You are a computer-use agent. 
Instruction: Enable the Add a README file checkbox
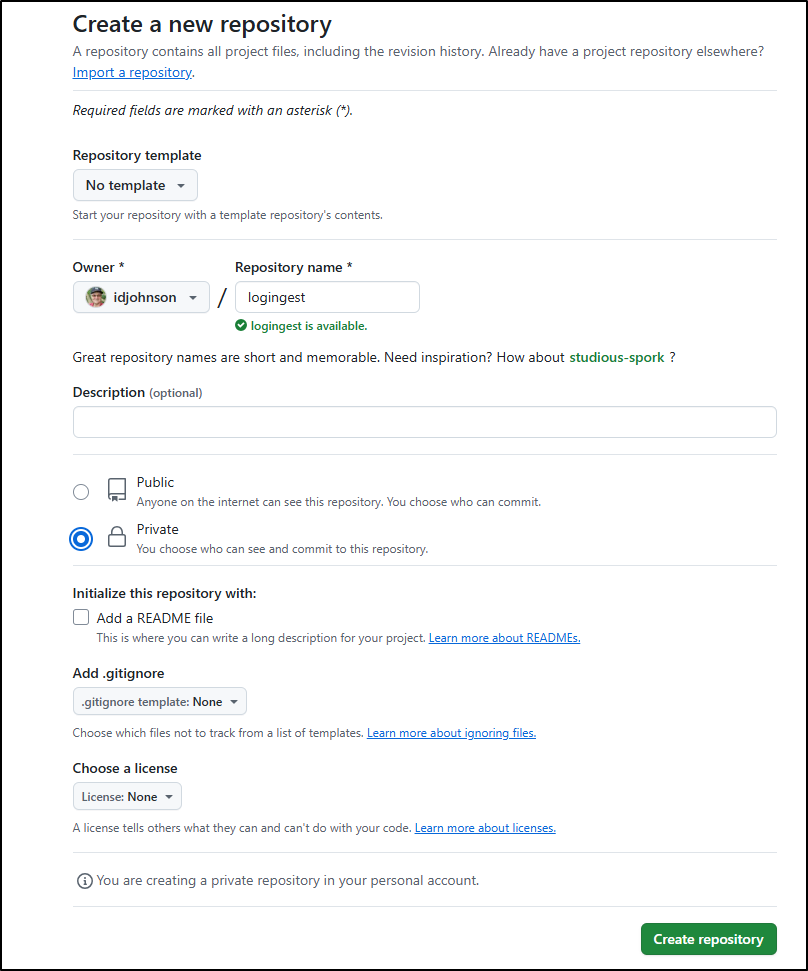(81, 617)
